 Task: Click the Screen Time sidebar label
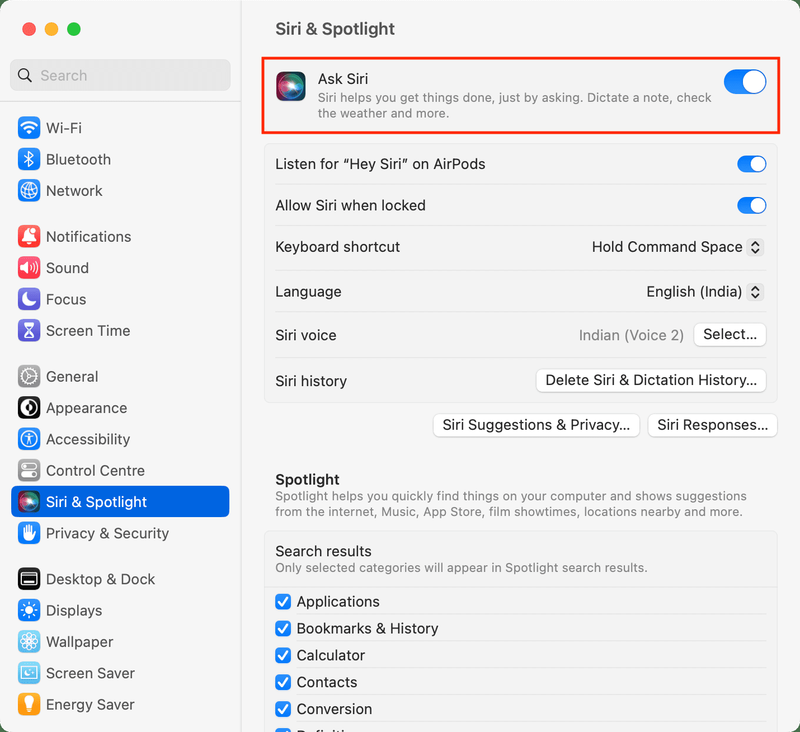88,331
